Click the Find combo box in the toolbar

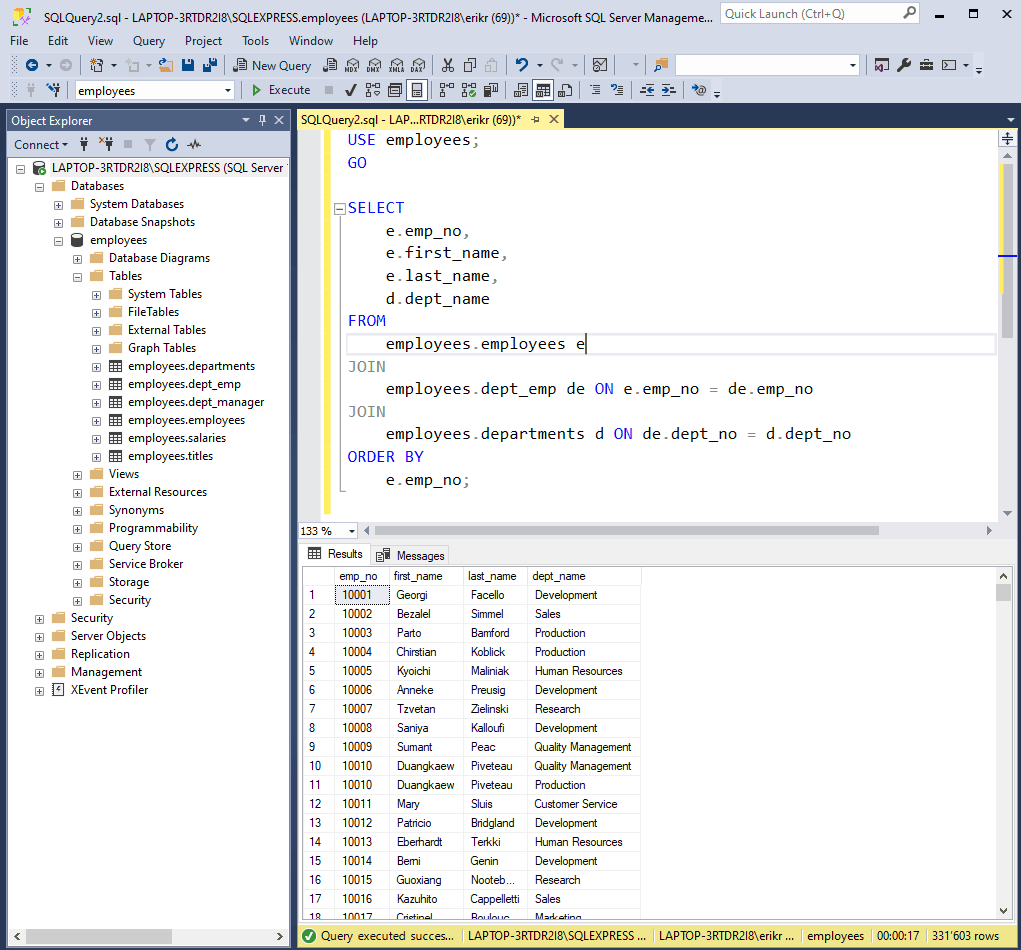click(x=768, y=65)
